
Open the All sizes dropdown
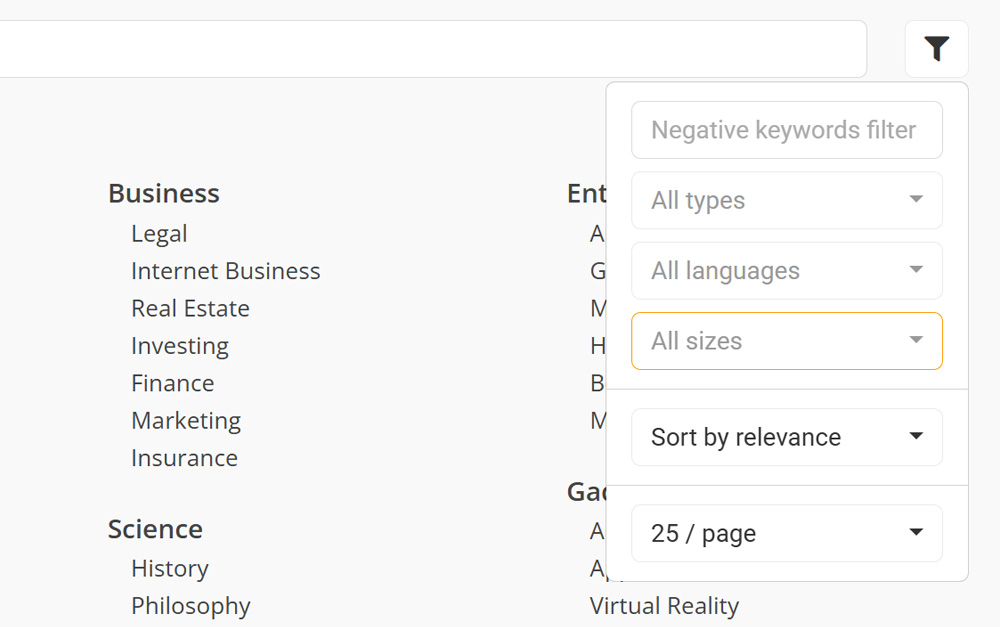[786, 341]
